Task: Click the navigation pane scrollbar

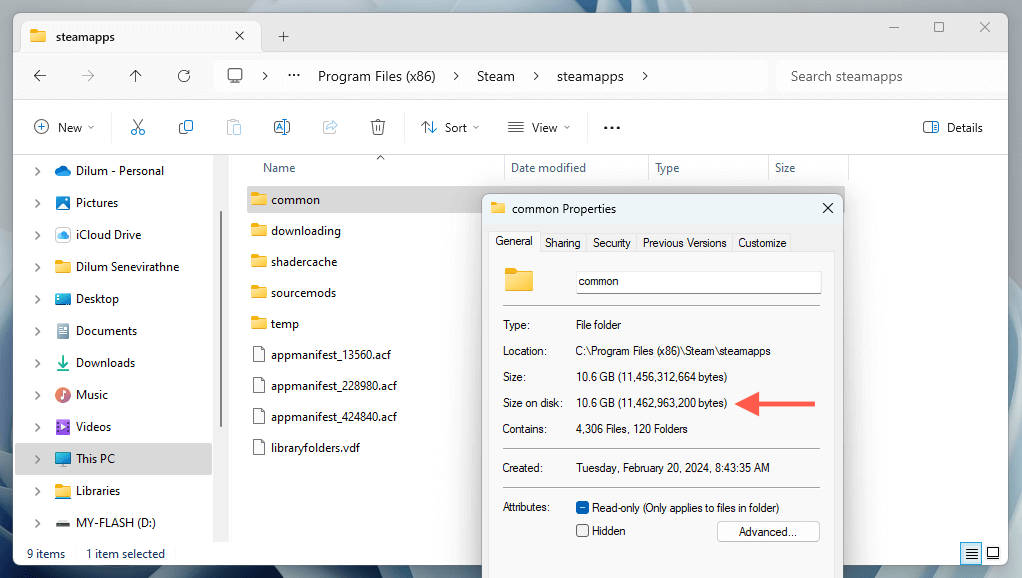Action: point(221,319)
